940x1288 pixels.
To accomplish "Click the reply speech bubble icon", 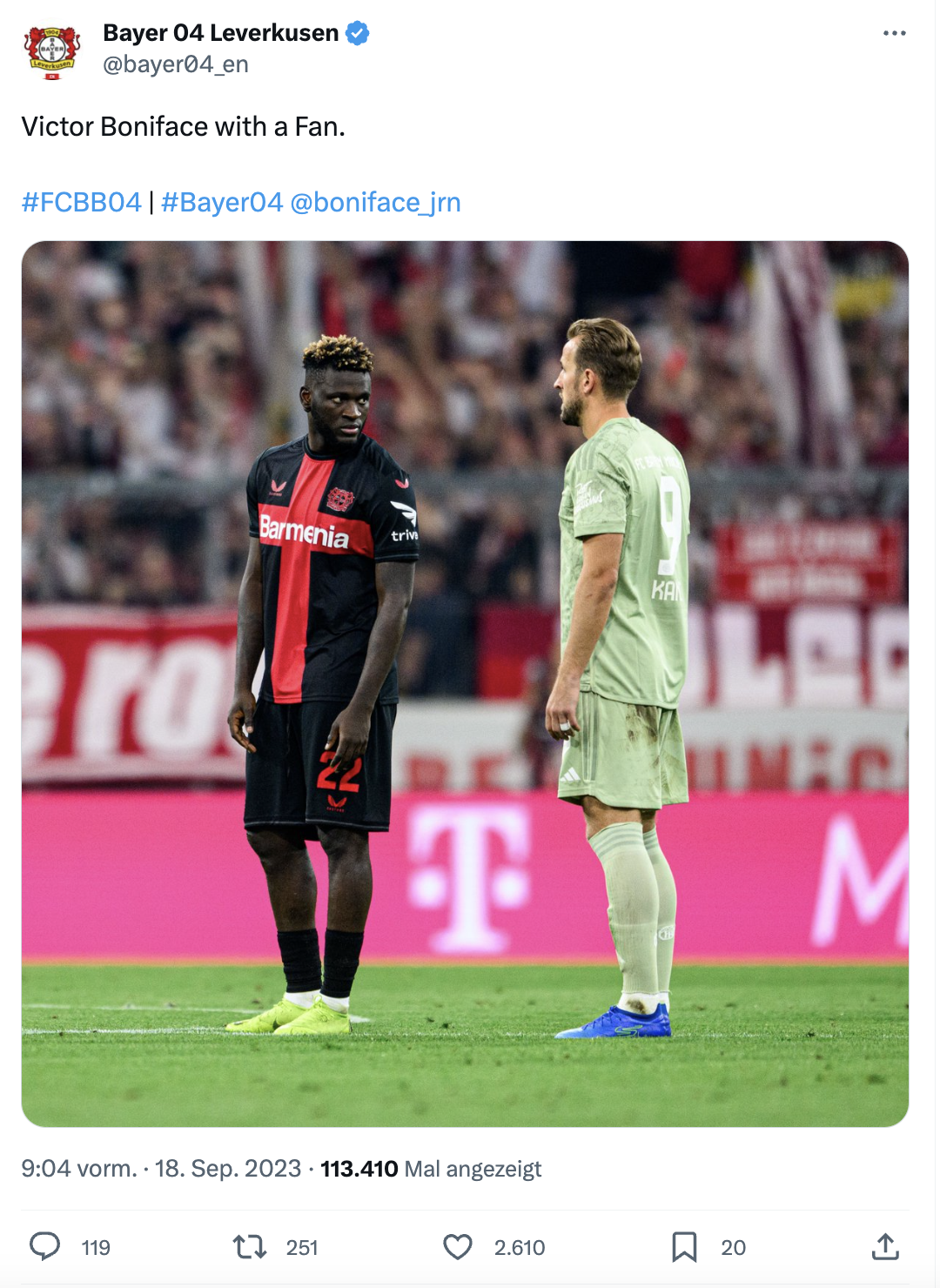I will click(44, 1247).
